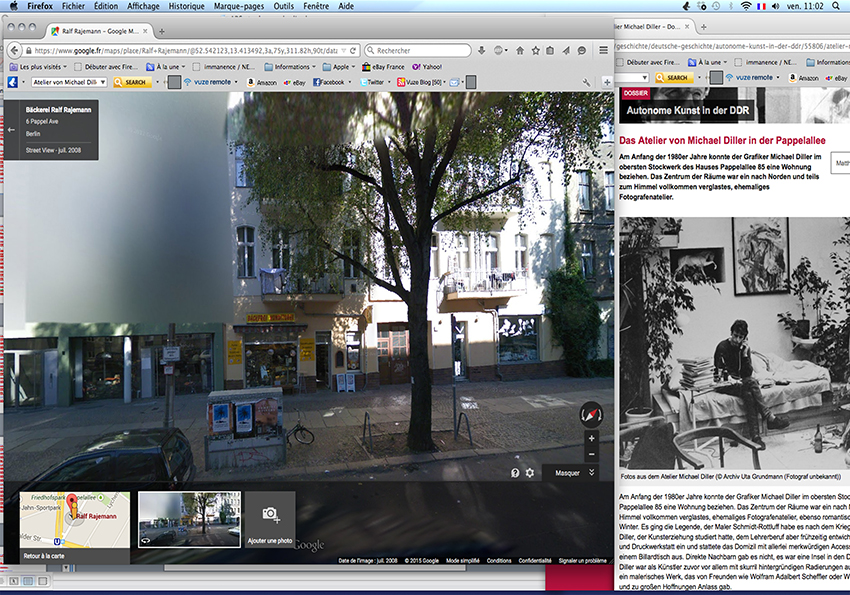Open the Atelier von Michael Diller search dropdown
The height and width of the screenshot is (595, 850).
(102, 82)
